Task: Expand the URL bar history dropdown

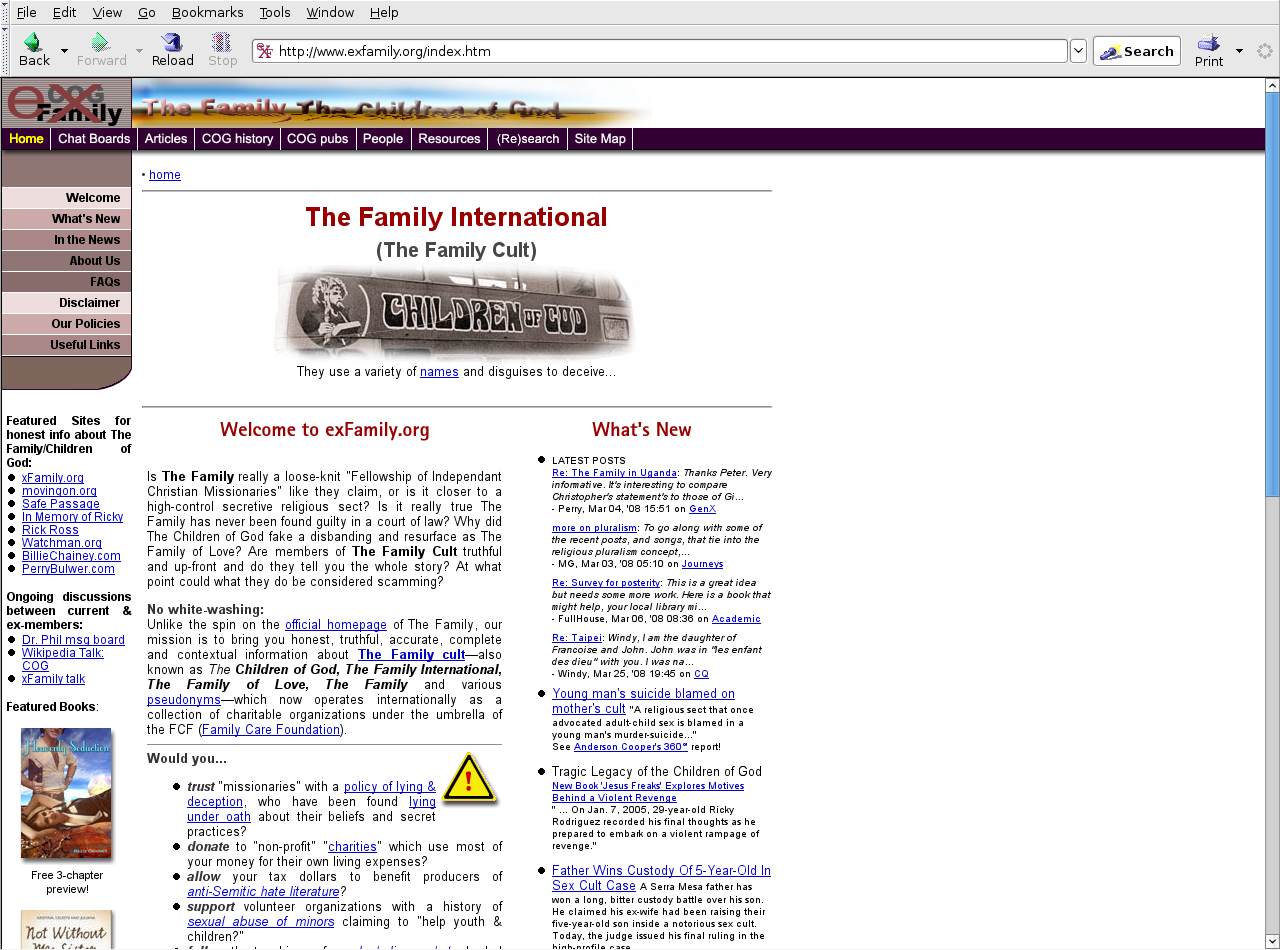Action: (1078, 52)
